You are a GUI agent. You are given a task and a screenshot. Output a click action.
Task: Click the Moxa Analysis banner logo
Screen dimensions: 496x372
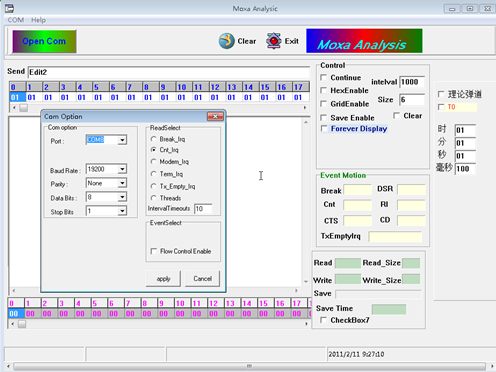(364, 41)
